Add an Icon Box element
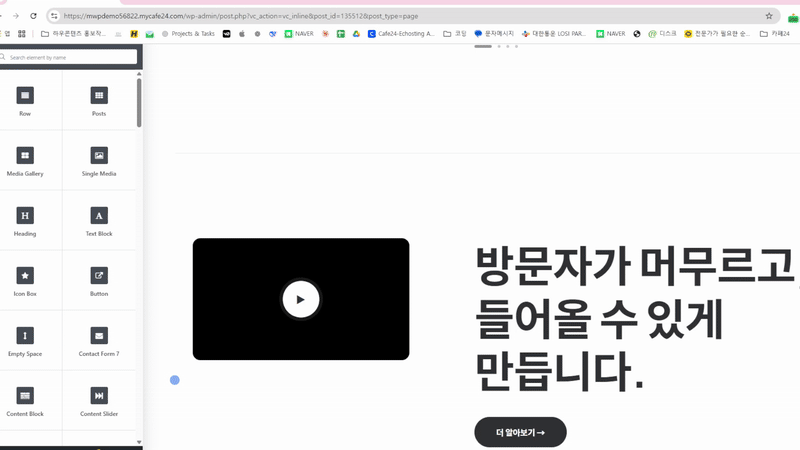 point(25,275)
